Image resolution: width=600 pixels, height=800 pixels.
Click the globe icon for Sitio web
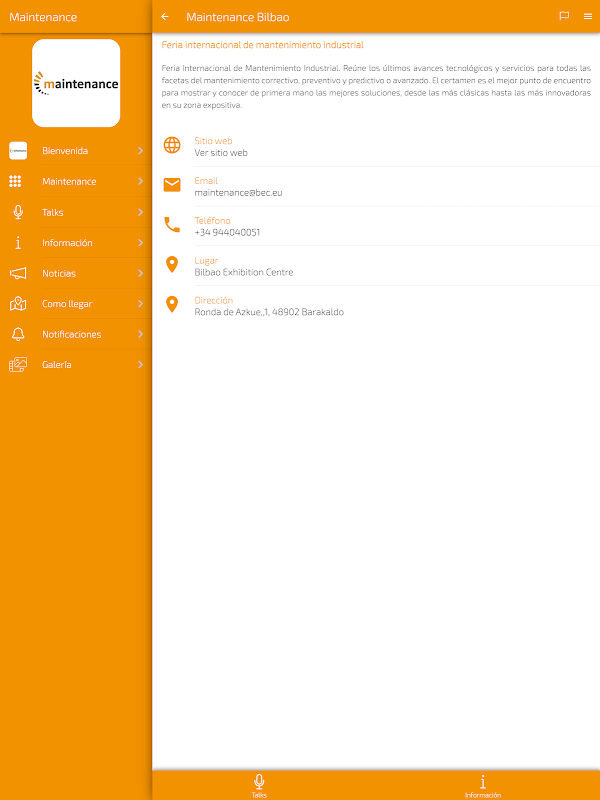coord(172,145)
